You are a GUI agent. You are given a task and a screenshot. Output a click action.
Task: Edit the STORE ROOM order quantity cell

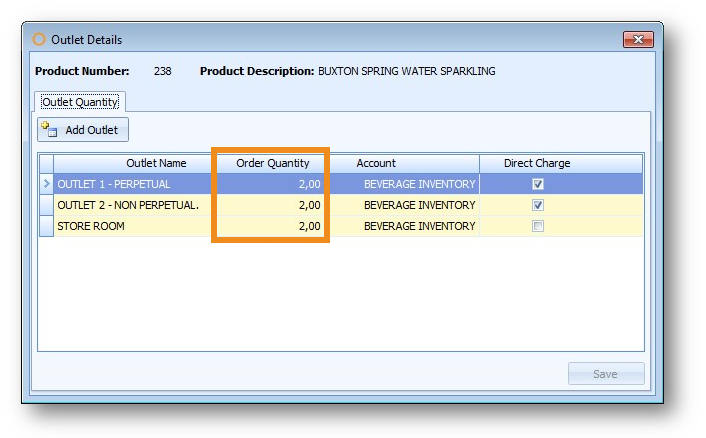click(272, 226)
